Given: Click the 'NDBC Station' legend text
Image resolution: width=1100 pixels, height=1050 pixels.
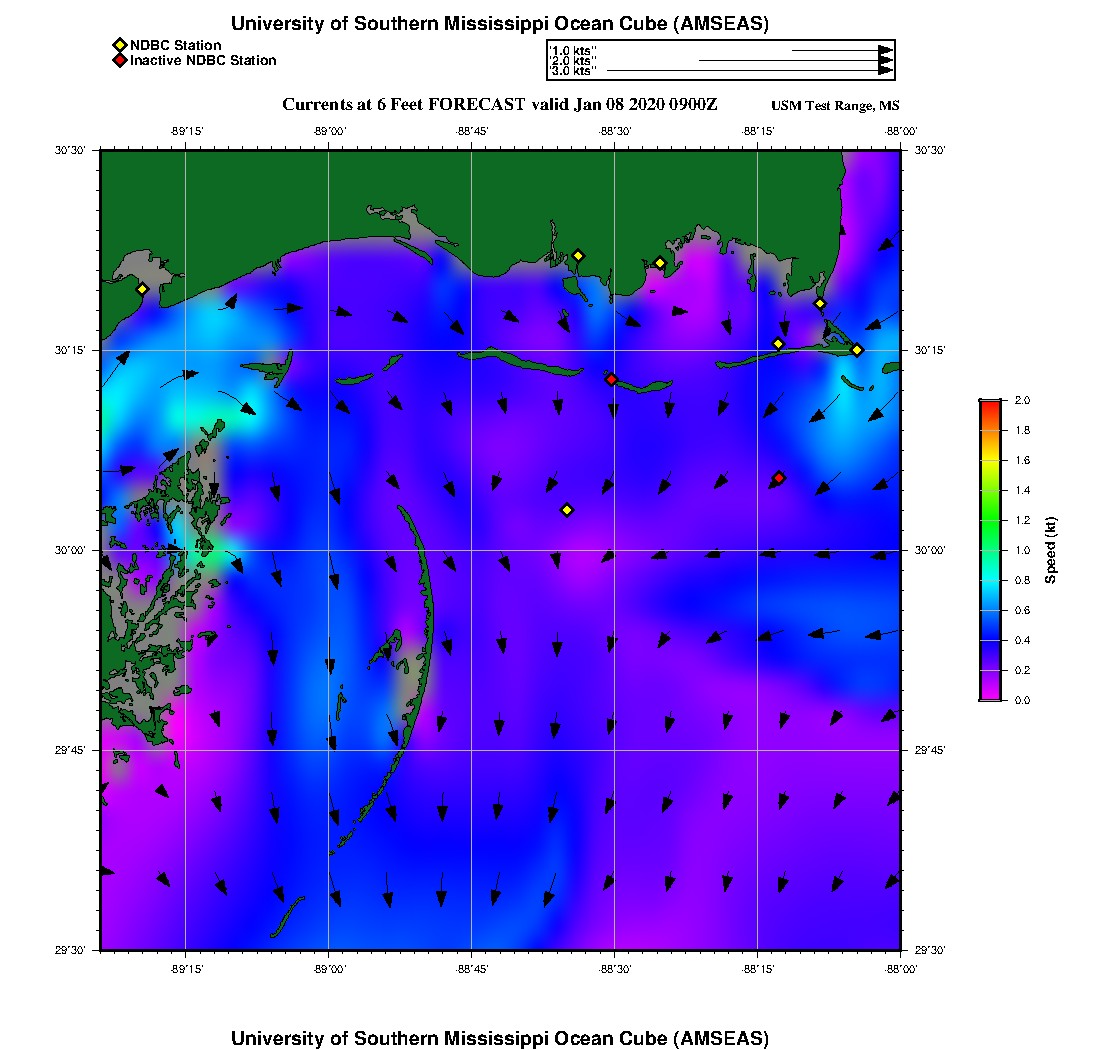Looking at the screenshot, I should 175,45.
